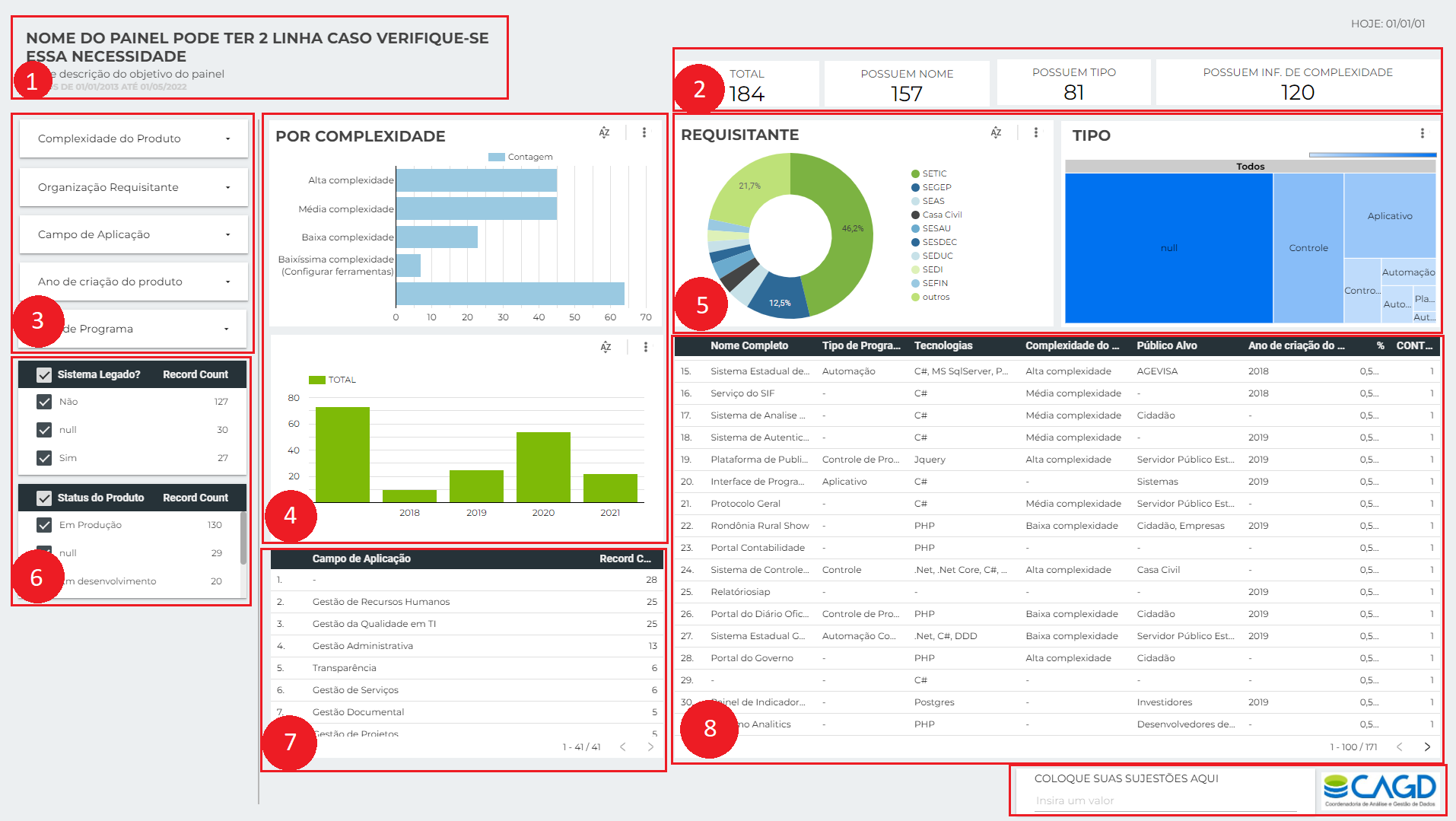Click the Contagem legend swatch
The width and height of the screenshot is (1456, 821).
tap(497, 157)
